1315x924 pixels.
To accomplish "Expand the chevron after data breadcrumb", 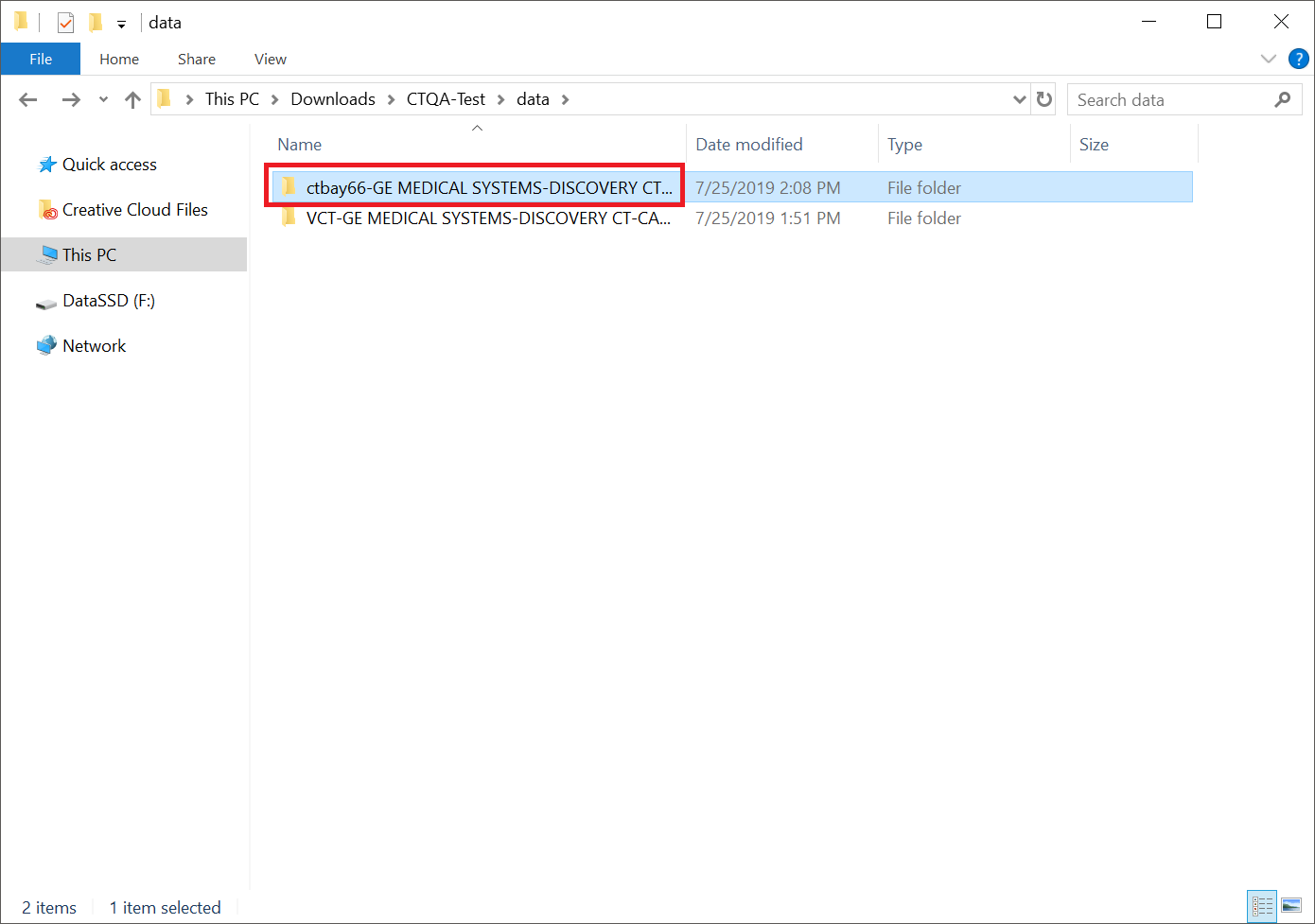I will pyautogui.click(x=565, y=99).
